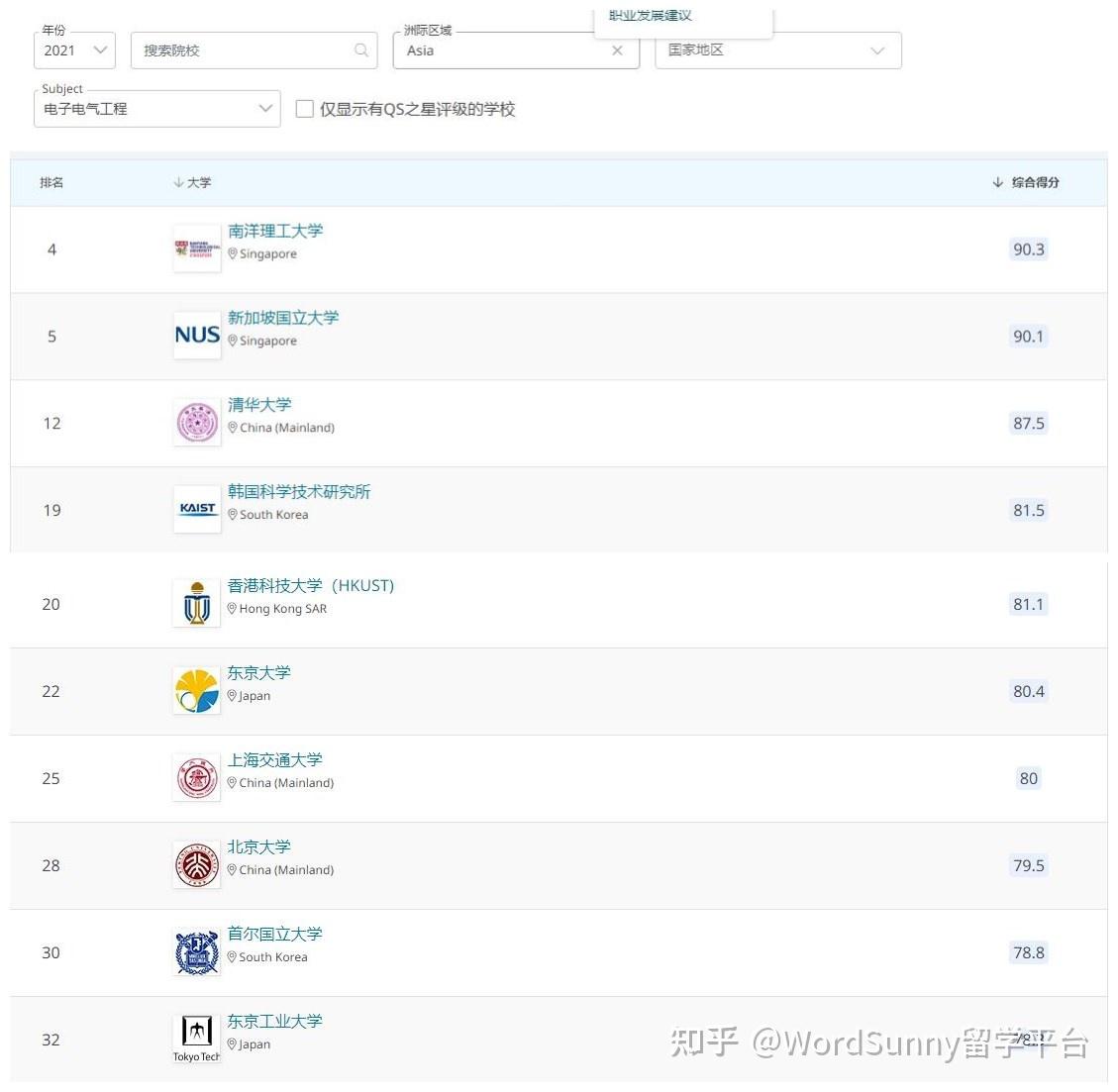This screenshot has width=1118, height=1092.
Task: Click the HKUST logo icon
Action: point(196,603)
